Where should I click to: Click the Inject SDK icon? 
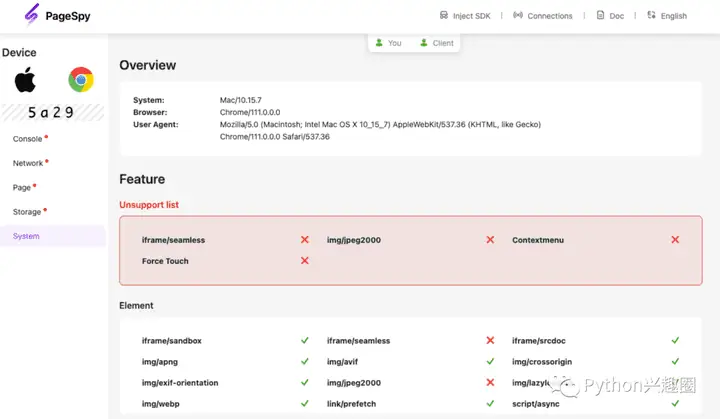(444, 15)
